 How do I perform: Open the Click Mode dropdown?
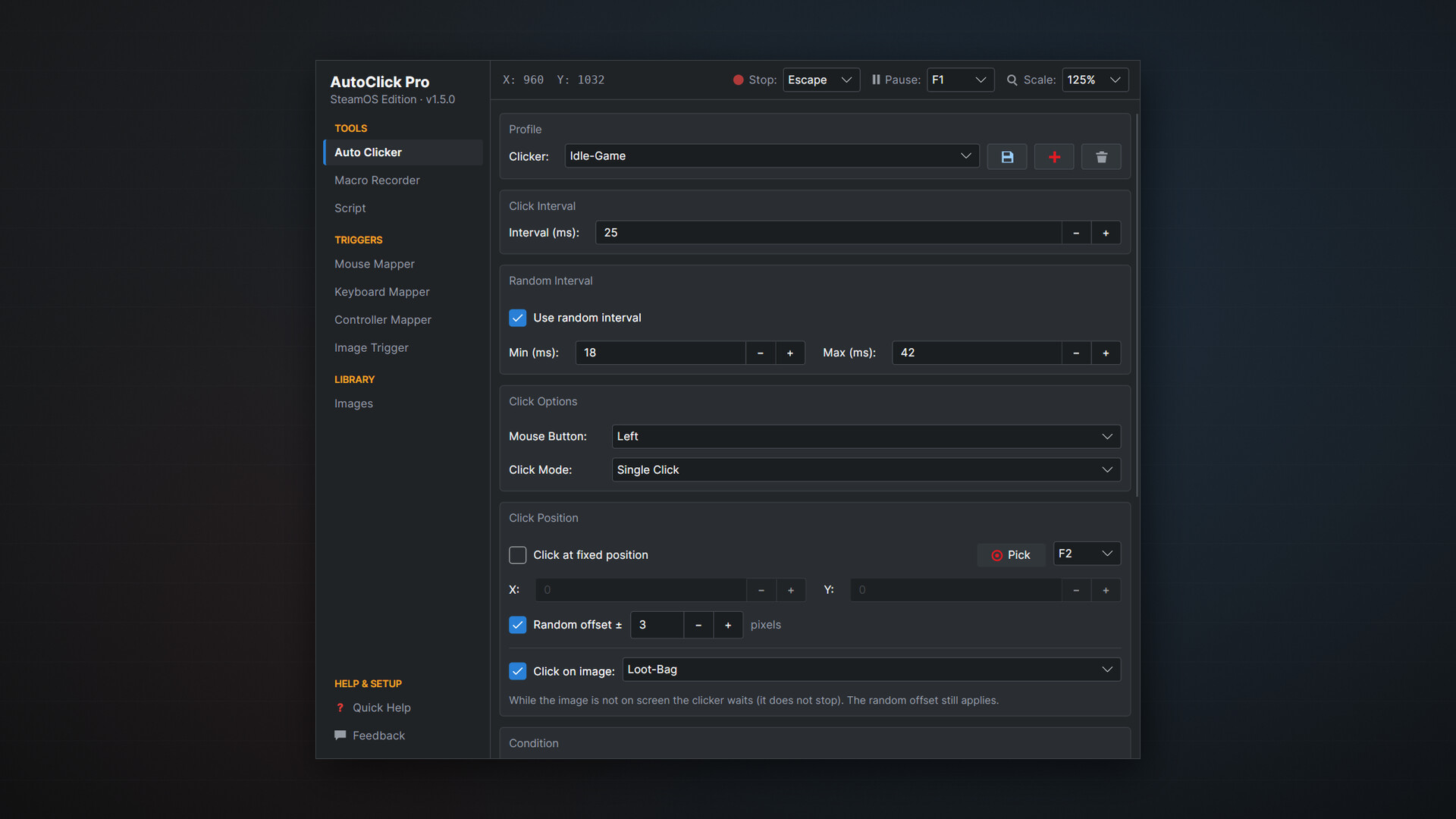click(x=866, y=469)
